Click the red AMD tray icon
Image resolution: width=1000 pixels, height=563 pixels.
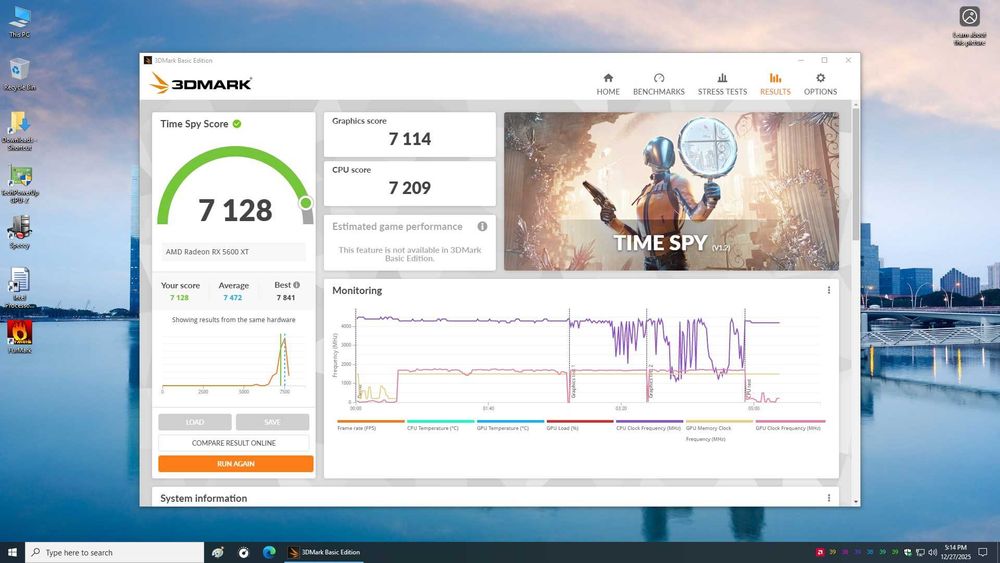(x=820, y=552)
